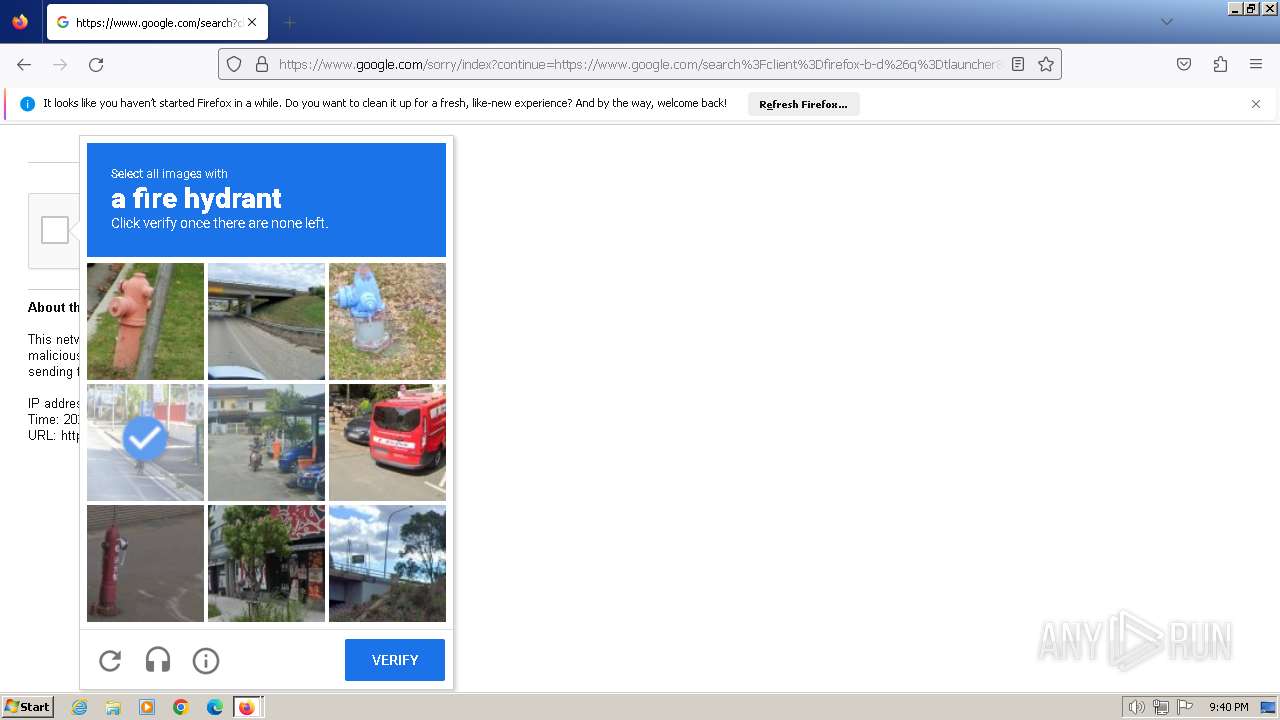Select the graffiti storefront image tile
Viewport: 1280px width, 720px height.
(266, 563)
